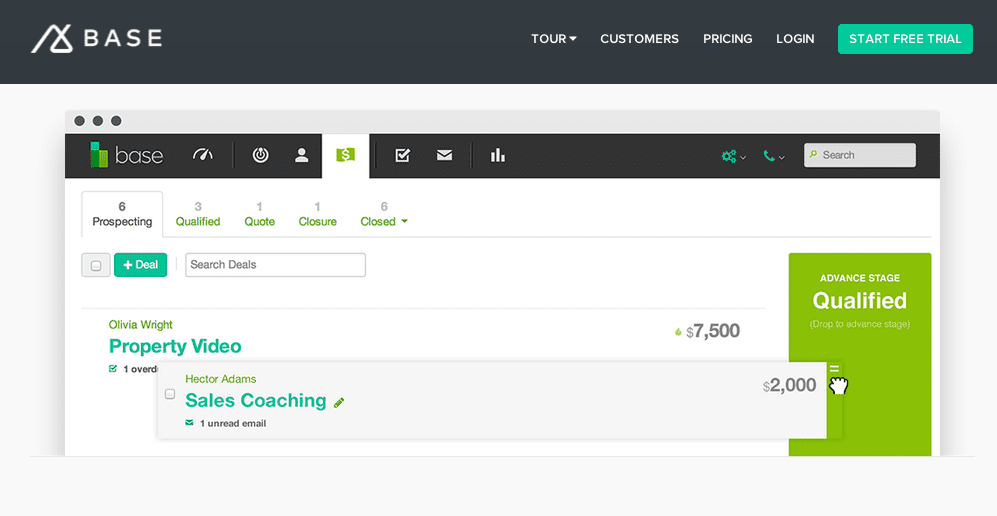Open the tasks checkmark icon
997x516 pixels.
pyautogui.click(x=402, y=155)
